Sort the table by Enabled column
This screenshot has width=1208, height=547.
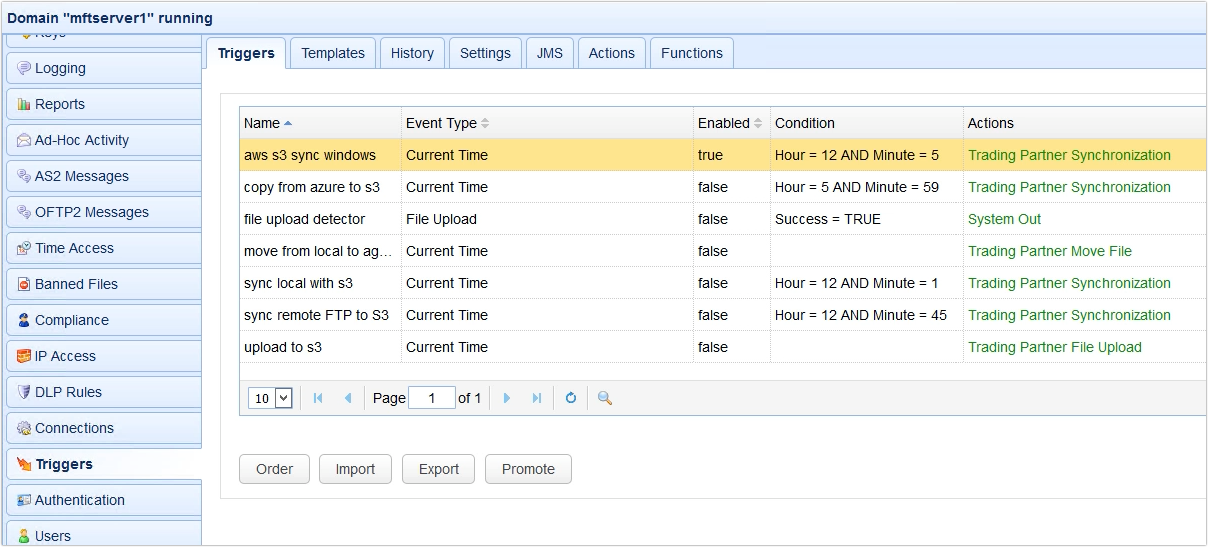(724, 123)
